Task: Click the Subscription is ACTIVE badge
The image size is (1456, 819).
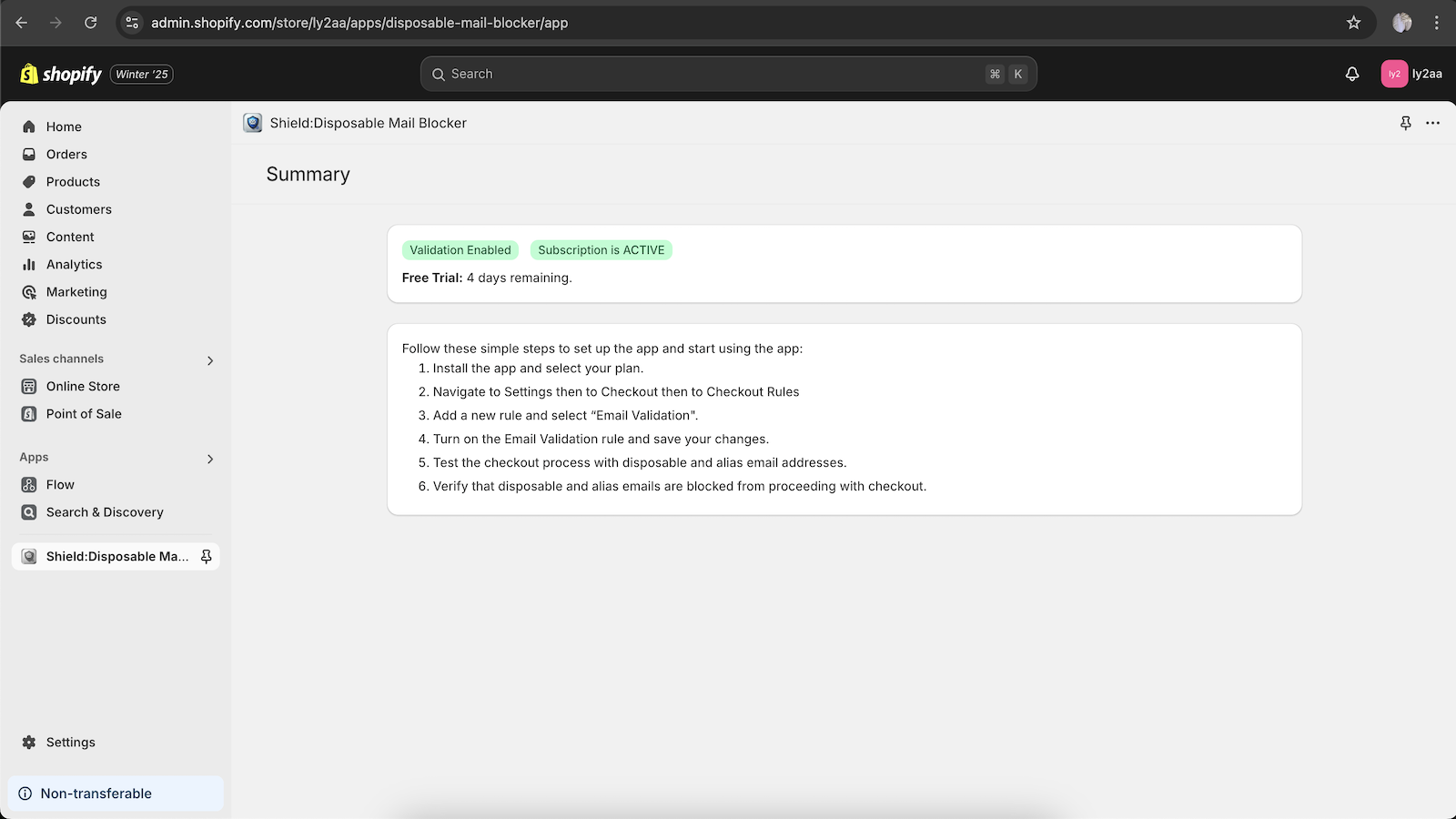Action: (x=601, y=249)
